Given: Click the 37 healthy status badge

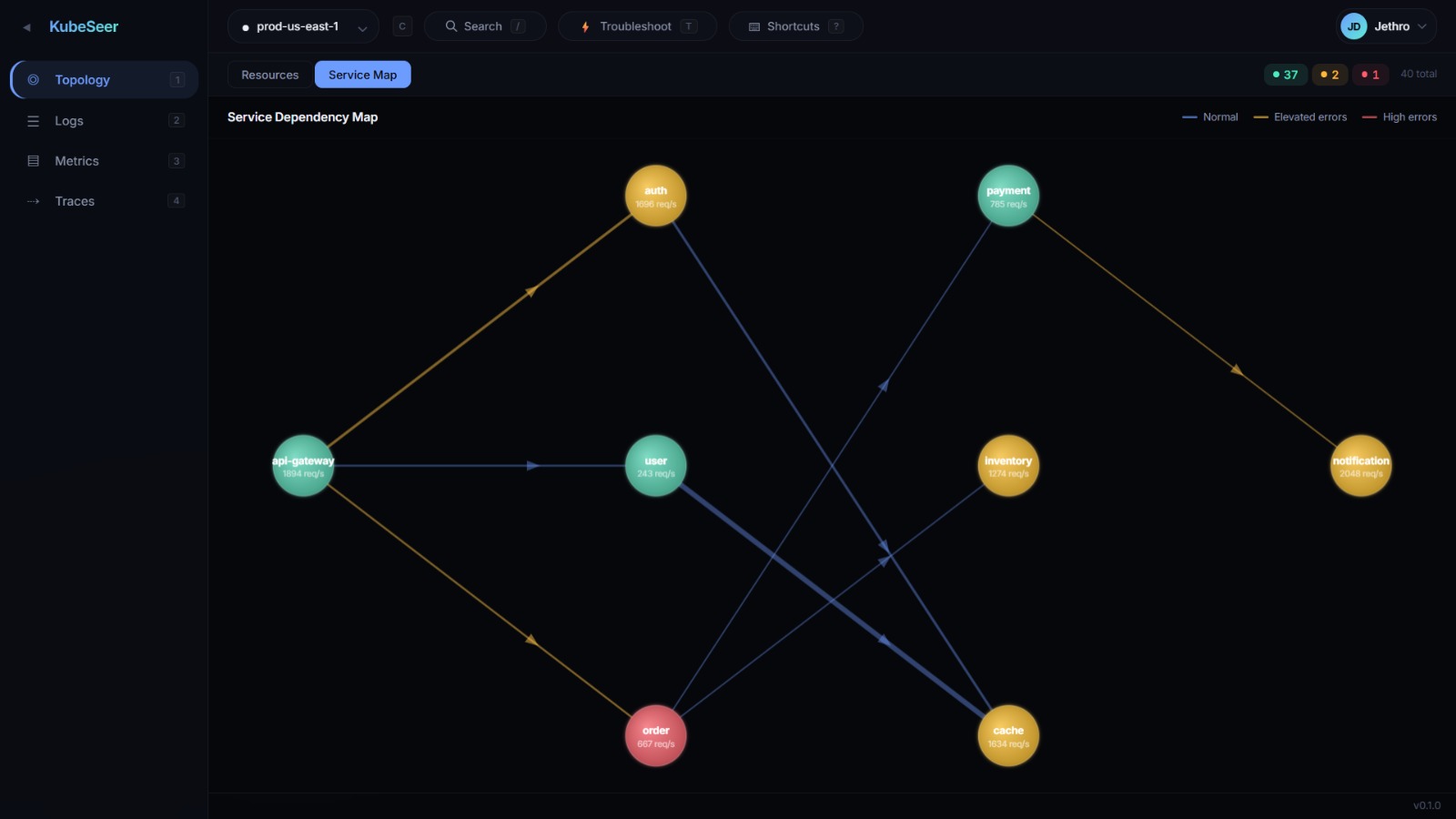Looking at the screenshot, I should (x=1285, y=75).
